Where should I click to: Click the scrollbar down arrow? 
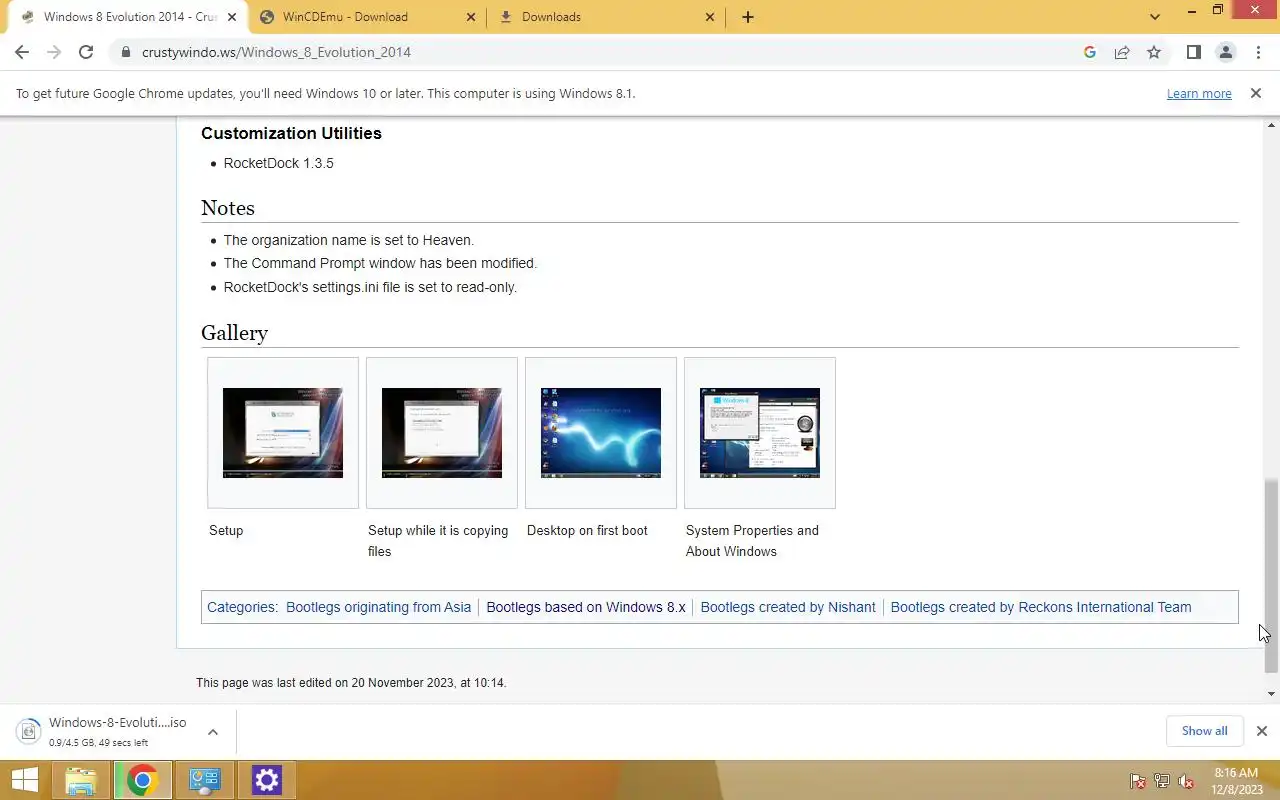click(1271, 694)
